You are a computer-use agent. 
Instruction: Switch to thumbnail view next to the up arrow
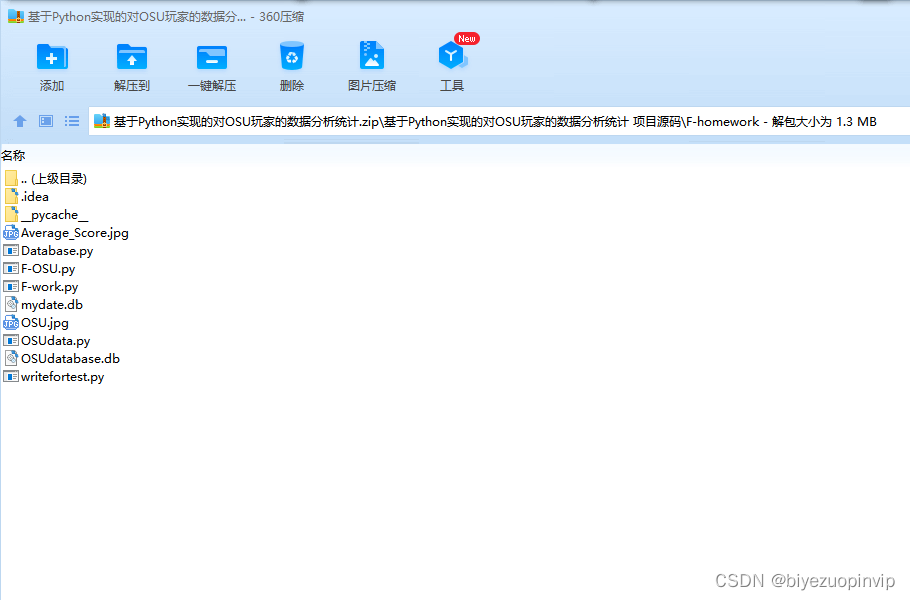(46, 121)
